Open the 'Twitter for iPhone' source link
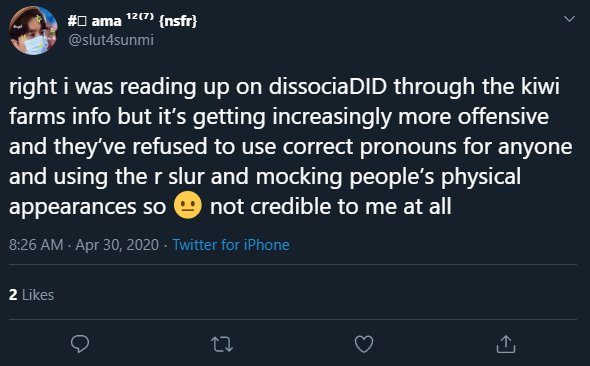This screenshot has width=590, height=366. click(x=231, y=245)
